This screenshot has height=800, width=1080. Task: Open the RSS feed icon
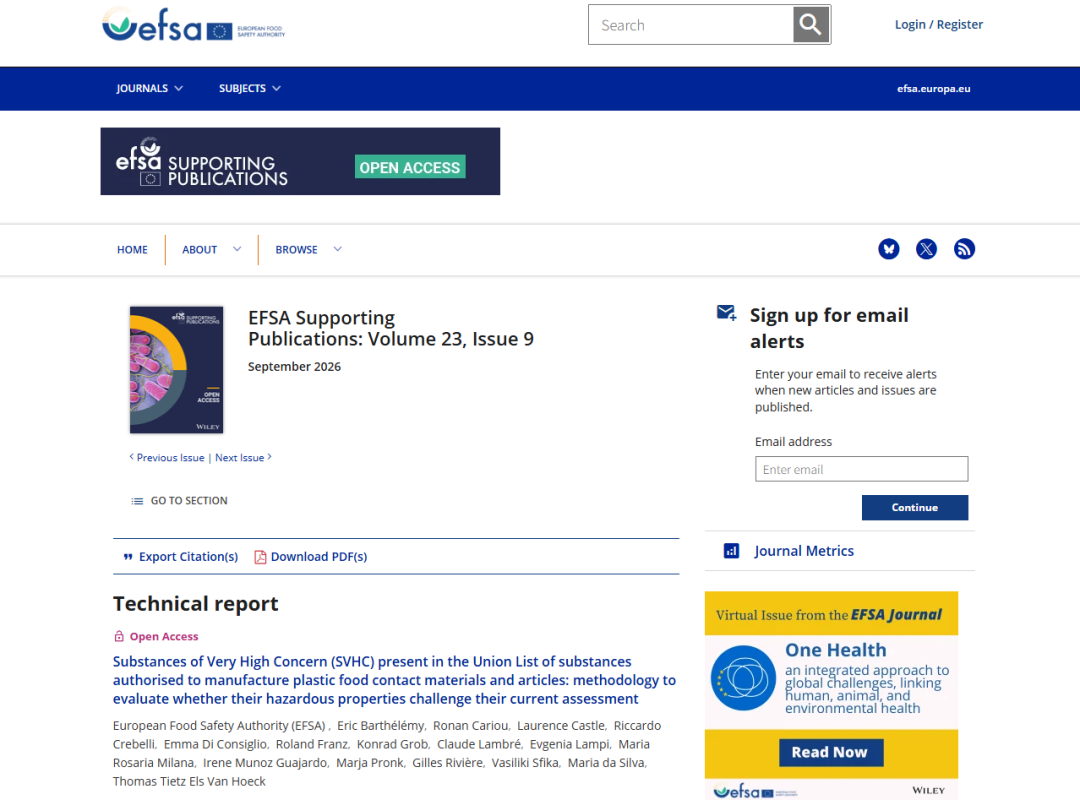[x=964, y=249]
